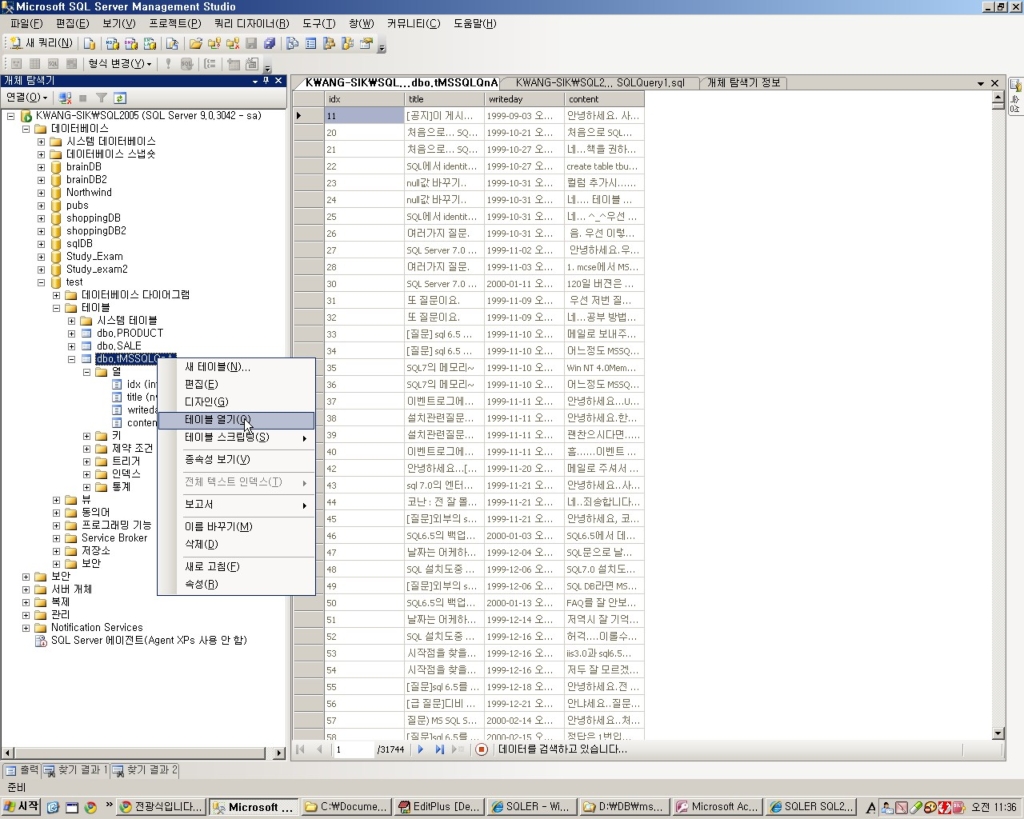Switch to the SQLQuery1.sql tab
The width and height of the screenshot is (1024, 819).
point(600,83)
